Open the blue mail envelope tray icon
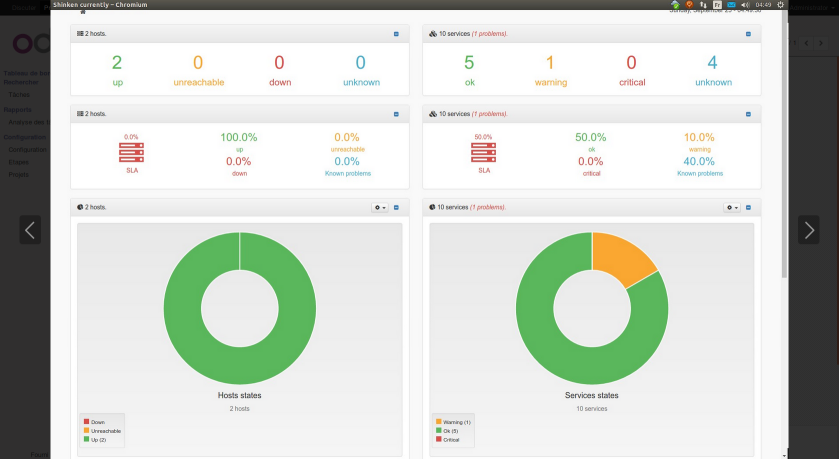 tap(731, 5)
